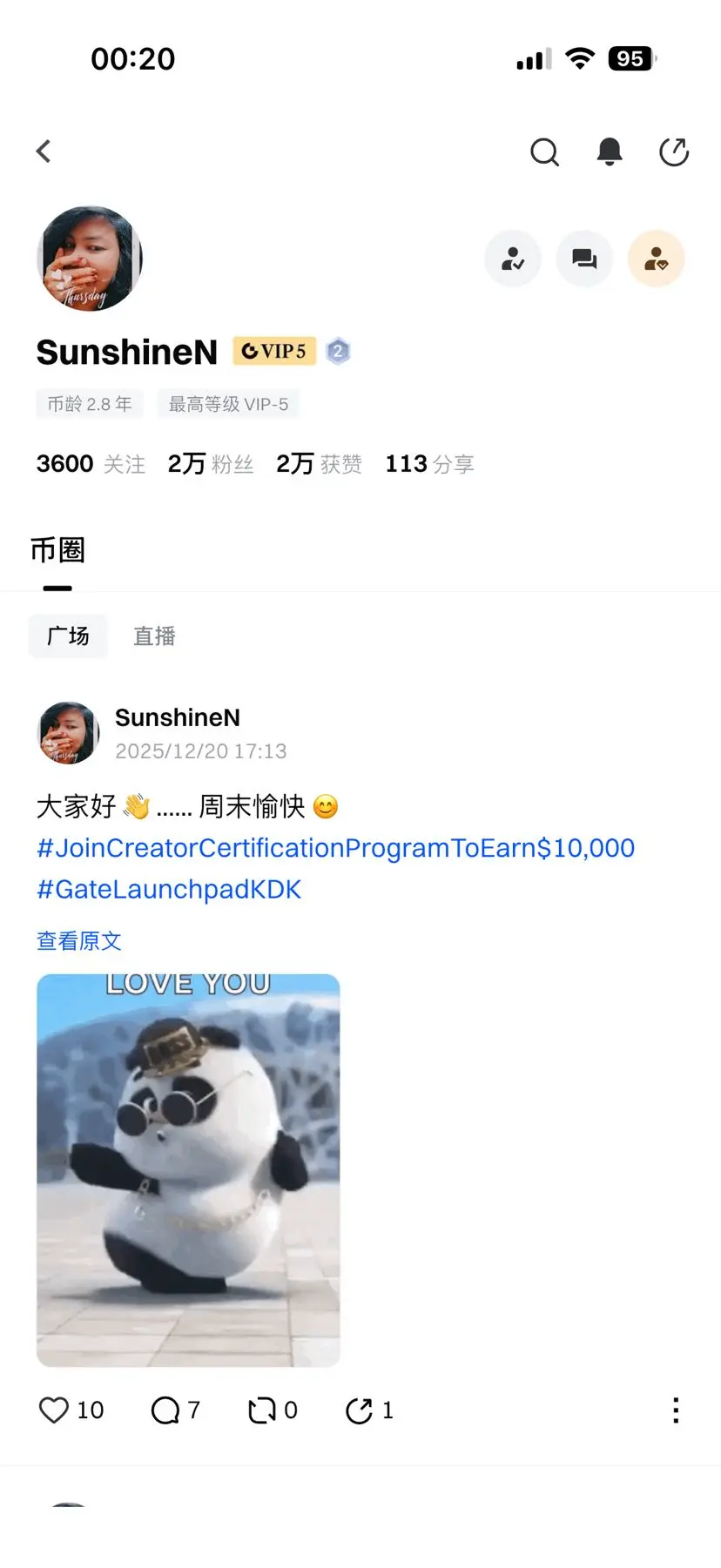Open the dancing panda image
This screenshot has height=1568, width=721.
[188, 1170]
